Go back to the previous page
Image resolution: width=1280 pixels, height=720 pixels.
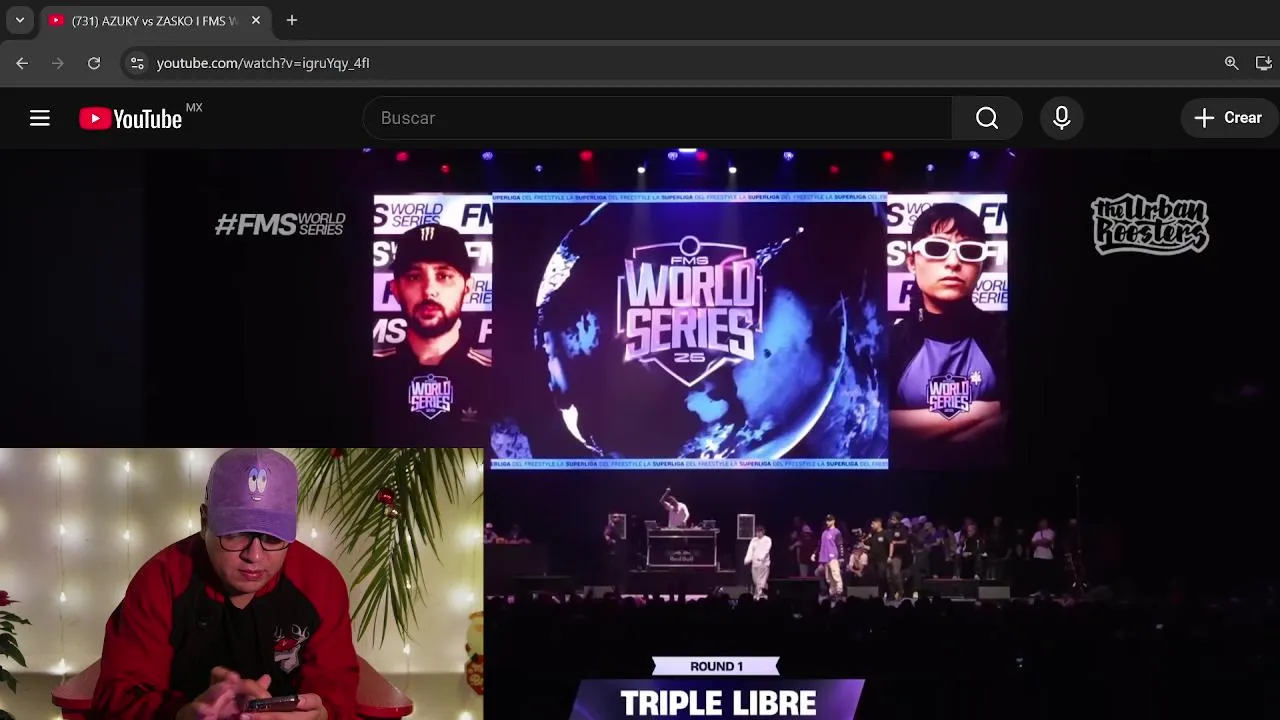point(22,63)
